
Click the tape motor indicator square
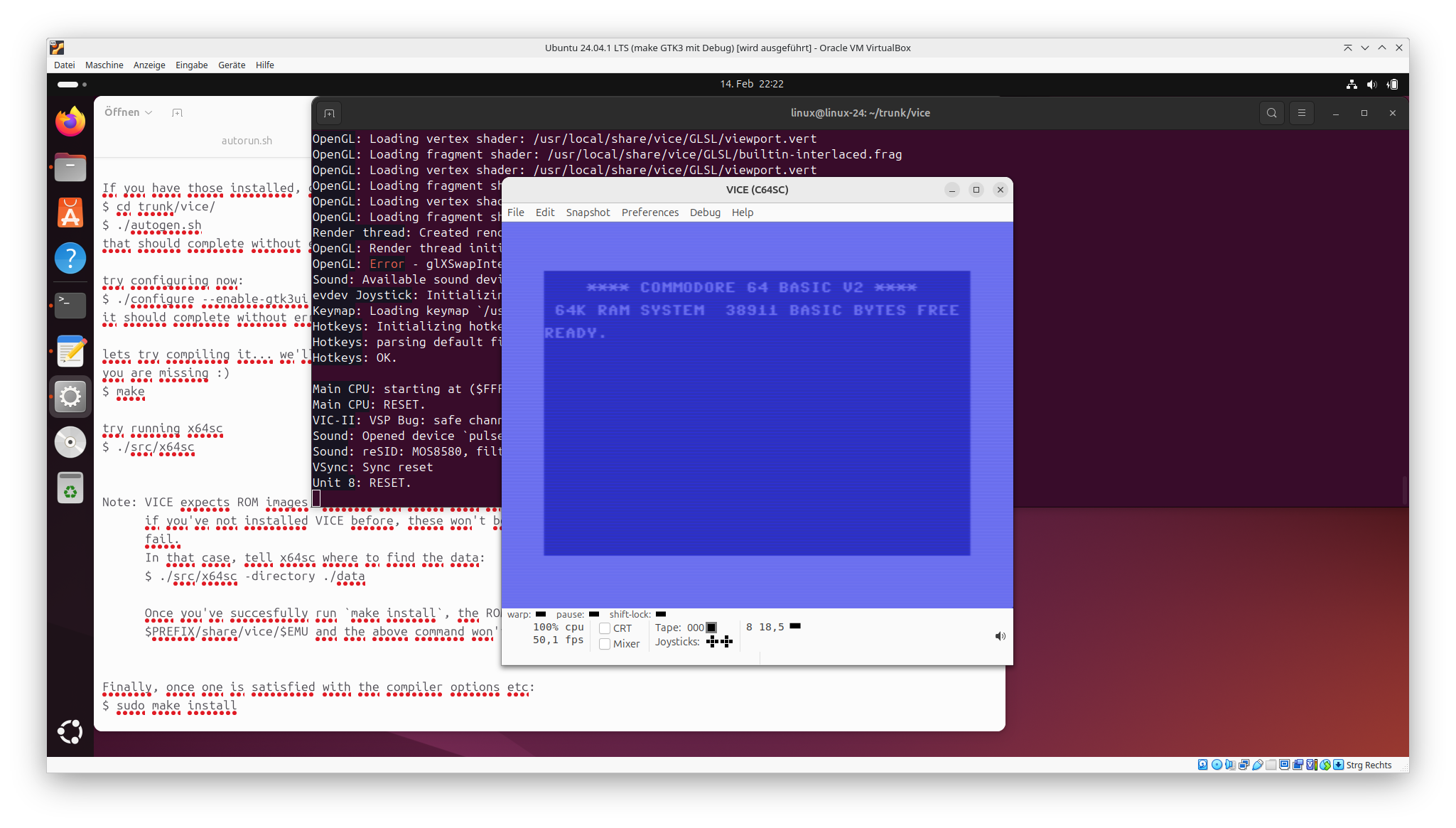coord(711,628)
